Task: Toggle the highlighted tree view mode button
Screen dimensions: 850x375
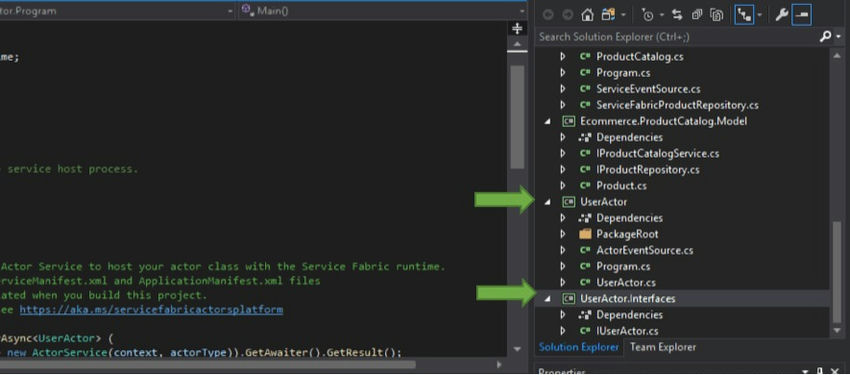Action: pos(744,15)
